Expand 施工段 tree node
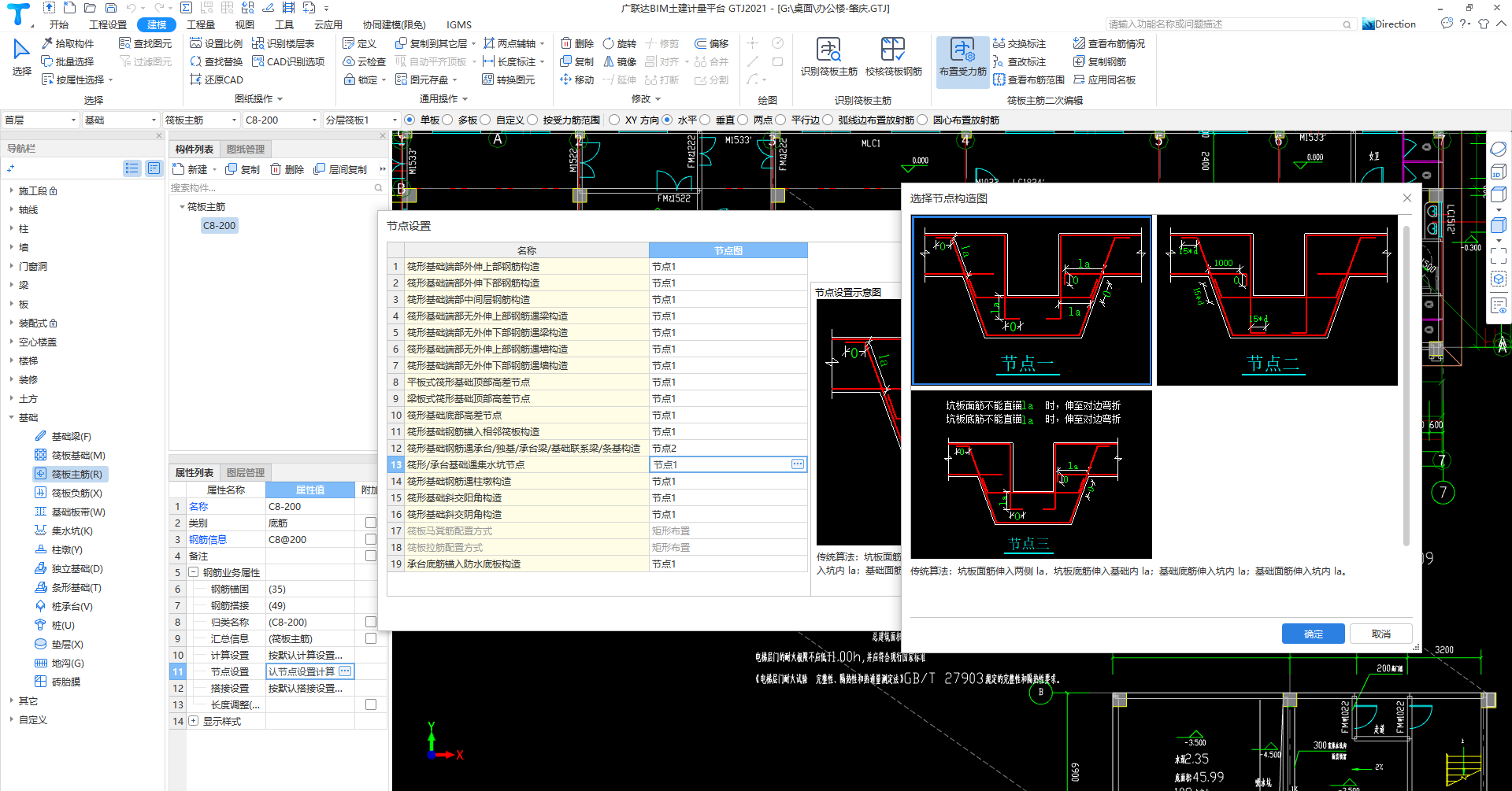Image resolution: width=1512 pixels, height=791 pixels. pos(11,190)
